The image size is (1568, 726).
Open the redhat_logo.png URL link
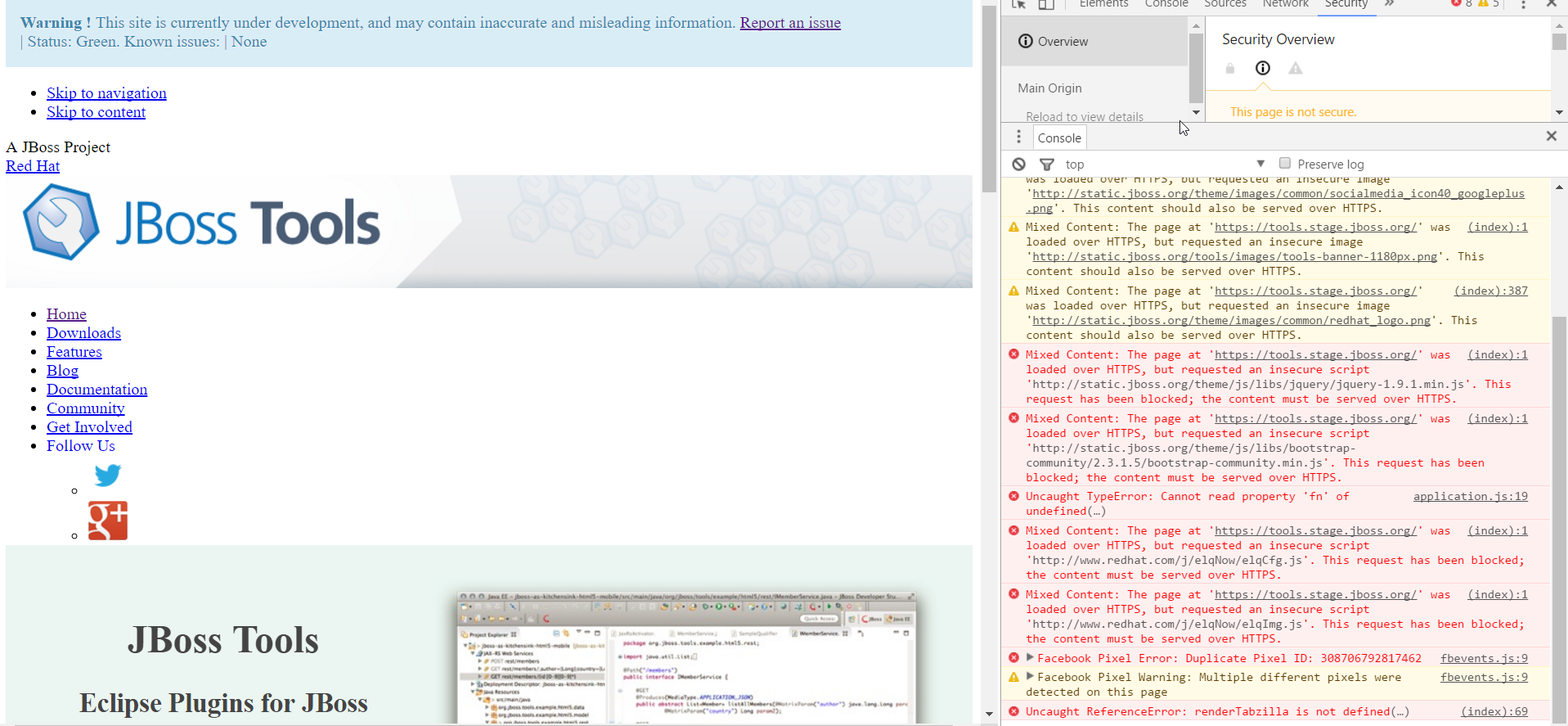[1231, 320]
